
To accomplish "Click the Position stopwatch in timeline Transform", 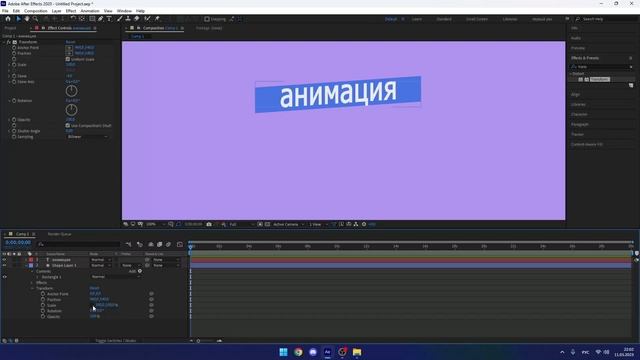I will click(43, 300).
